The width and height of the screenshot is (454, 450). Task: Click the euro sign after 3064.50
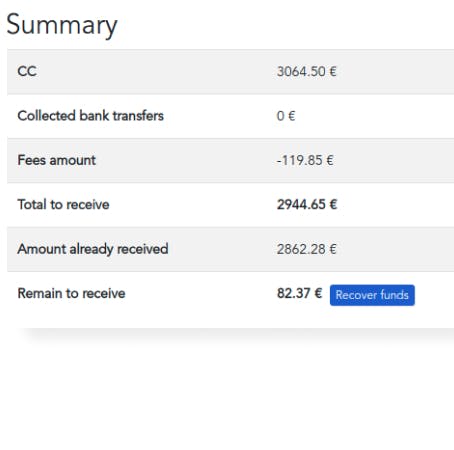(333, 71)
